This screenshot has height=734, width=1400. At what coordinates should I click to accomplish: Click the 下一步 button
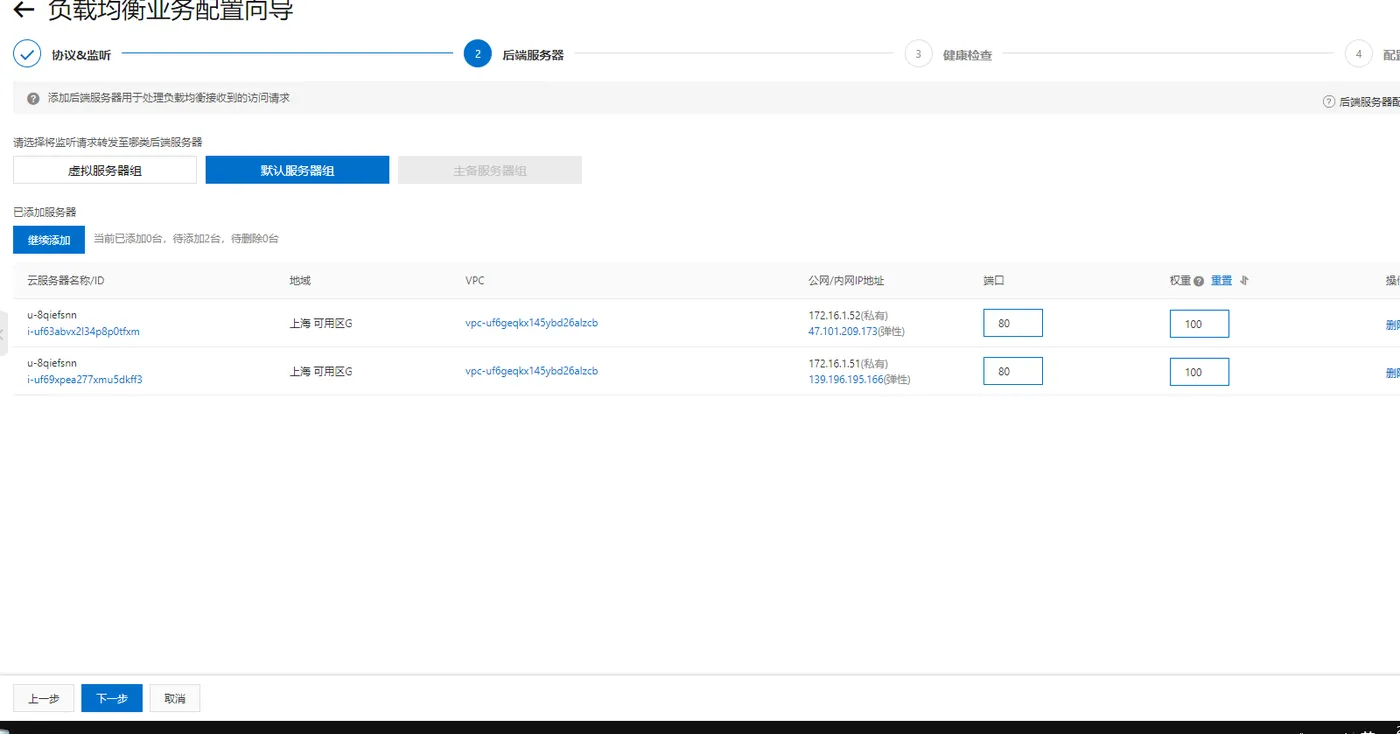(112, 698)
